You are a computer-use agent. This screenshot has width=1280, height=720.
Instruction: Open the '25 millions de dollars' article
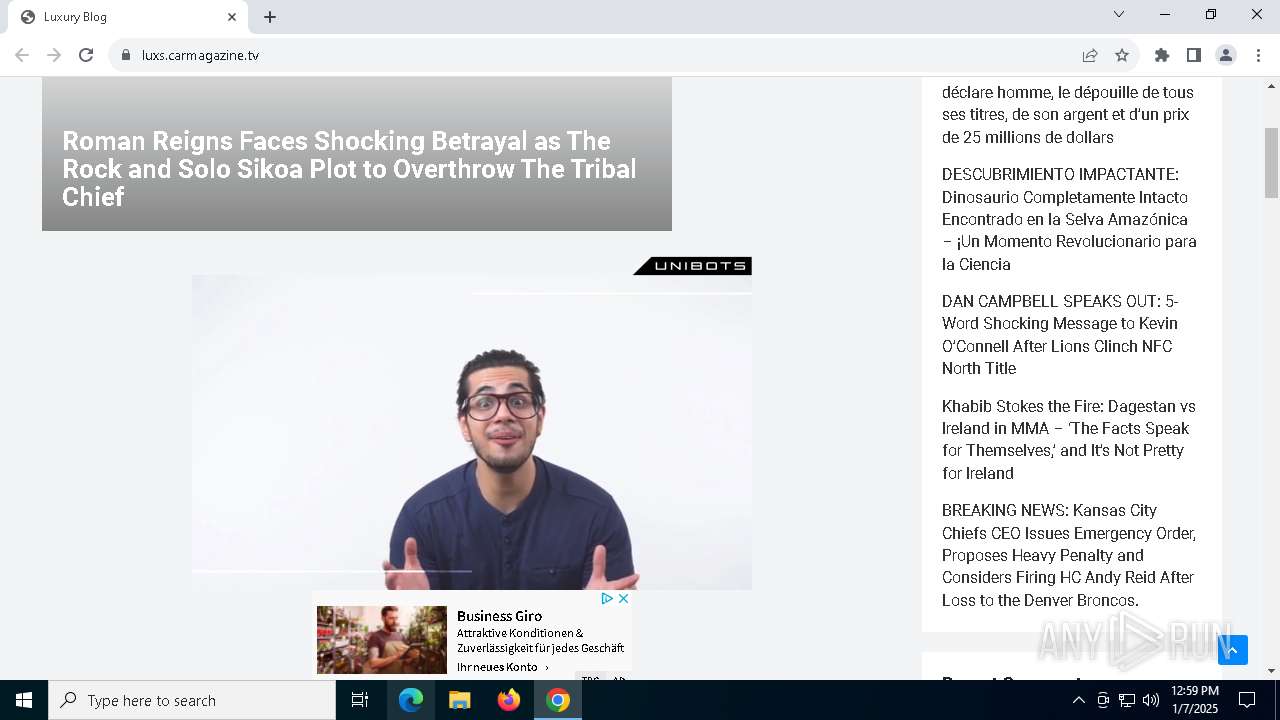click(x=1067, y=115)
